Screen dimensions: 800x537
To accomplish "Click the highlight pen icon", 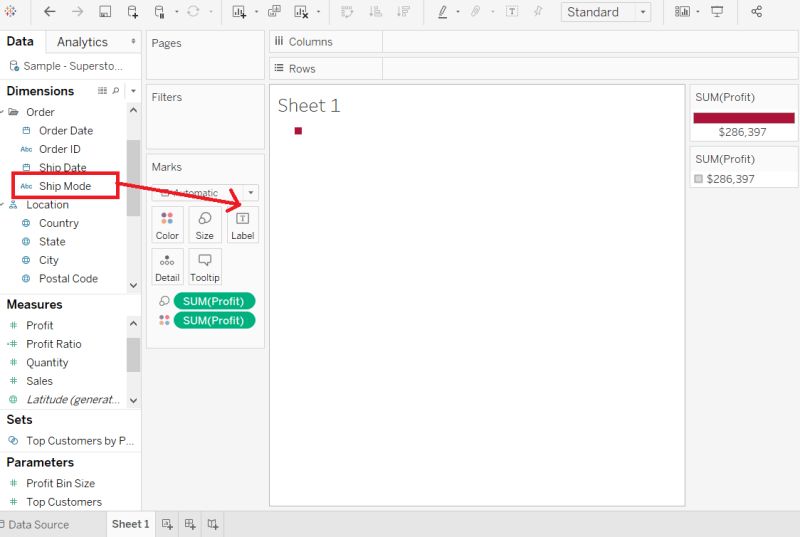I will point(443,12).
